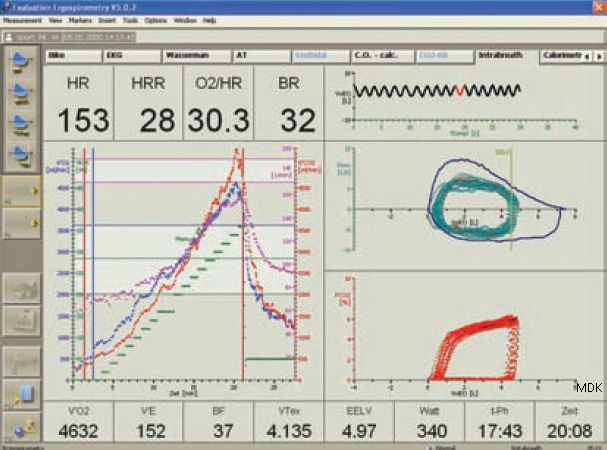Open the View menu

click(x=55, y=21)
